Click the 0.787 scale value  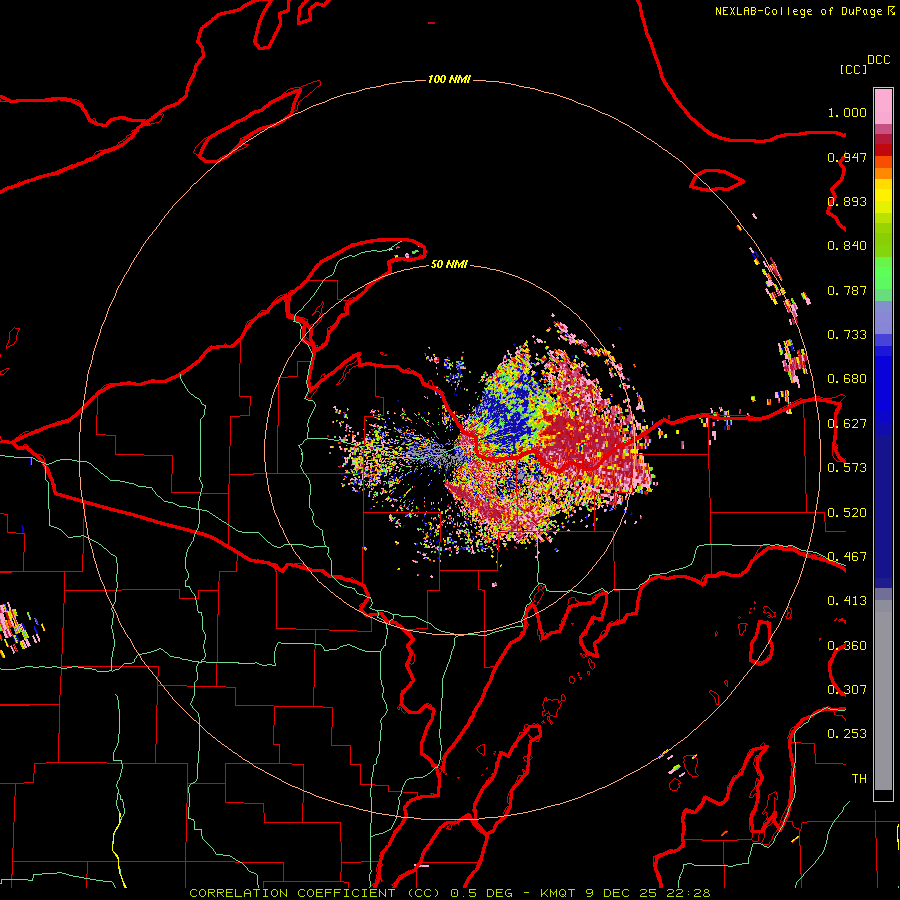[847, 290]
